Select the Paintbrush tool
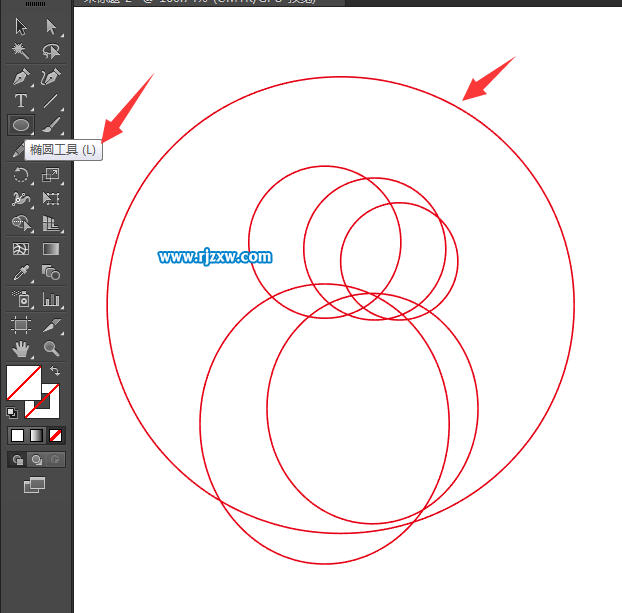This screenshot has height=613, width=622. [52, 125]
